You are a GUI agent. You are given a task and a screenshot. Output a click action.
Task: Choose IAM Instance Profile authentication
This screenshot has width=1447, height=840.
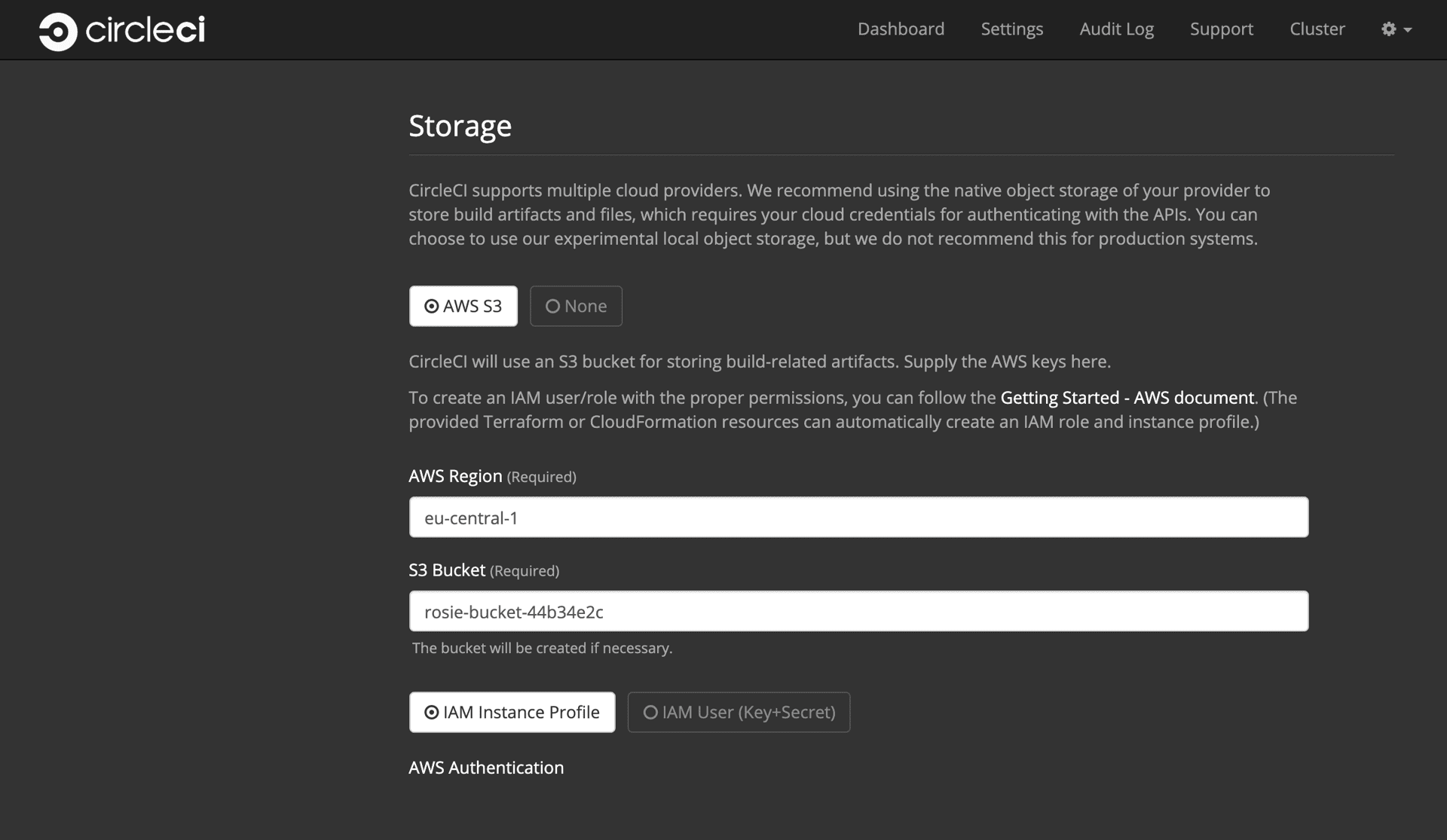tap(512, 712)
